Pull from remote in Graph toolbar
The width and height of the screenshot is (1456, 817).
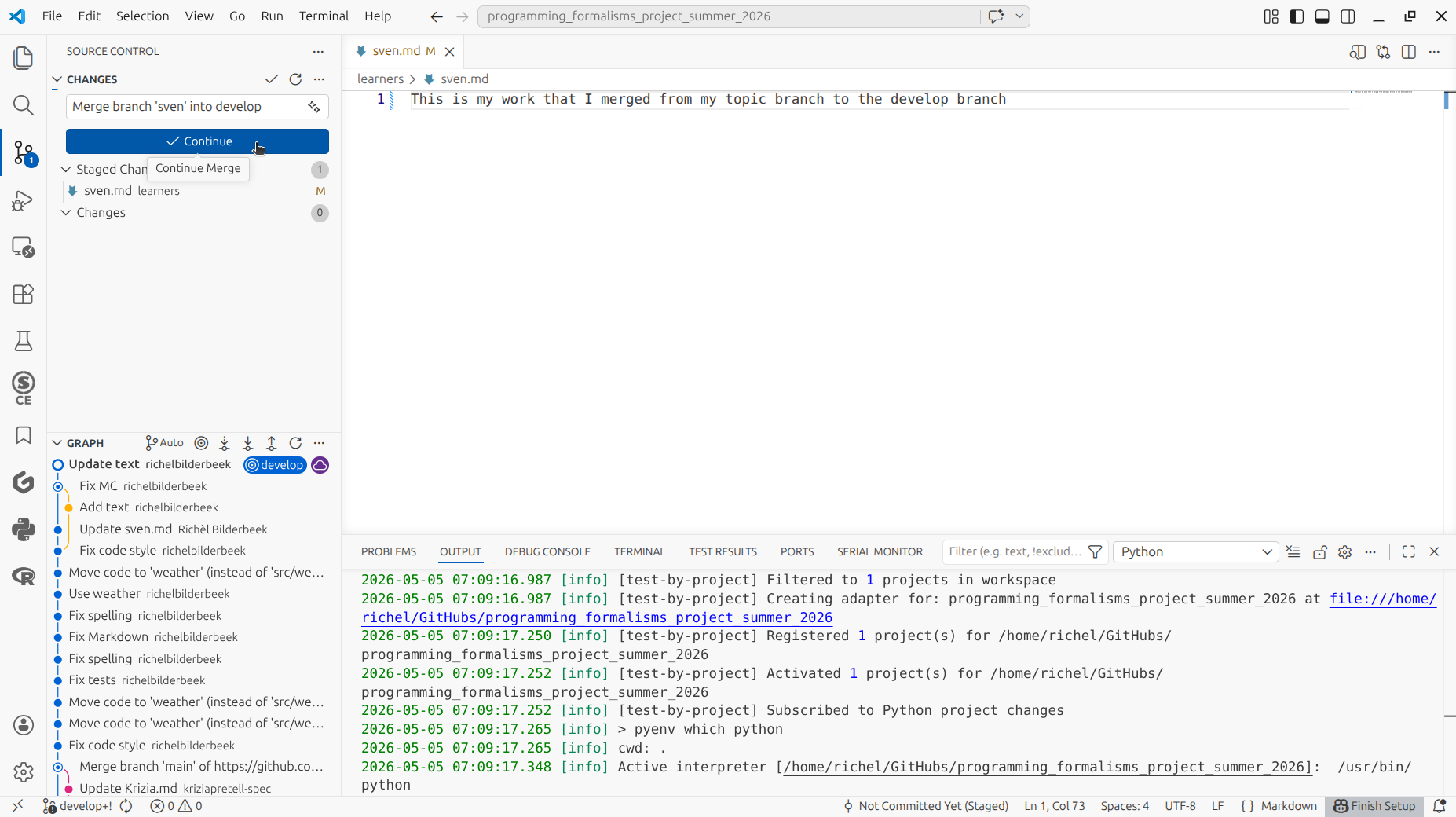coord(248,443)
